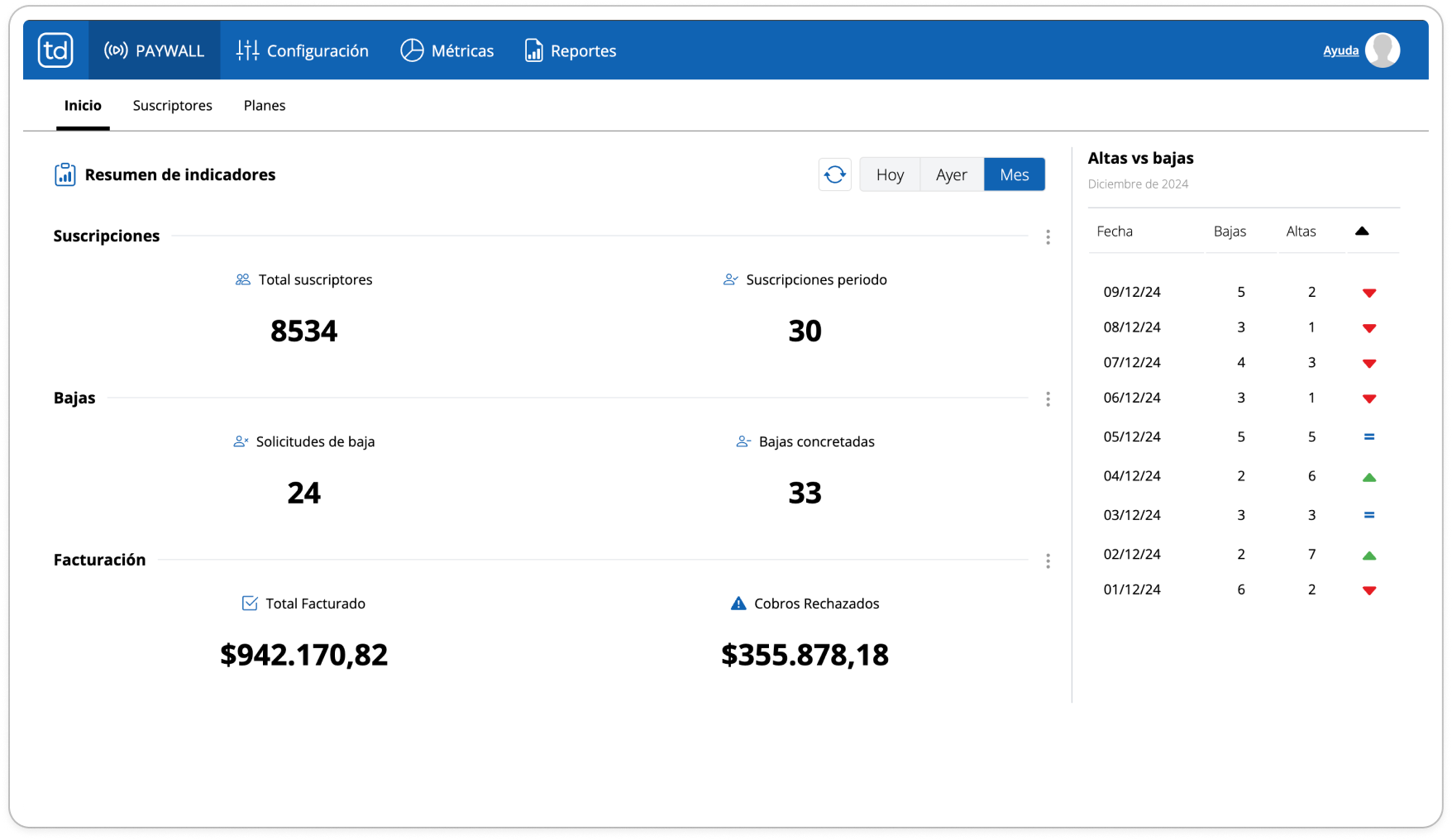
Task: Click the Resumen de indicadores clipboard icon
Action: [64, 174]
